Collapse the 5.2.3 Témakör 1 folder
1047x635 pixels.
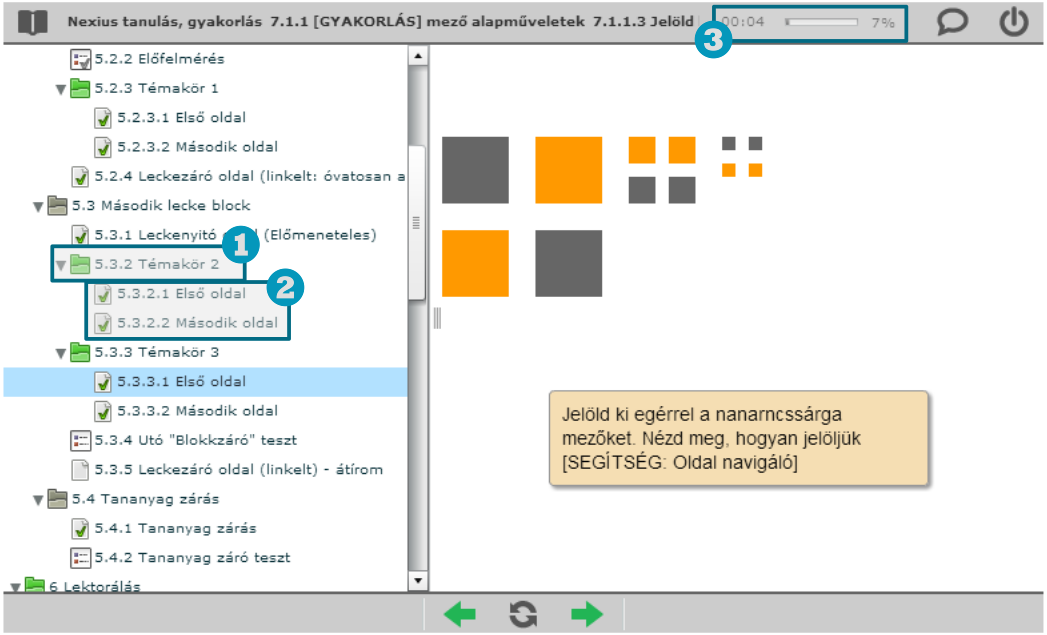pos(61,89)
